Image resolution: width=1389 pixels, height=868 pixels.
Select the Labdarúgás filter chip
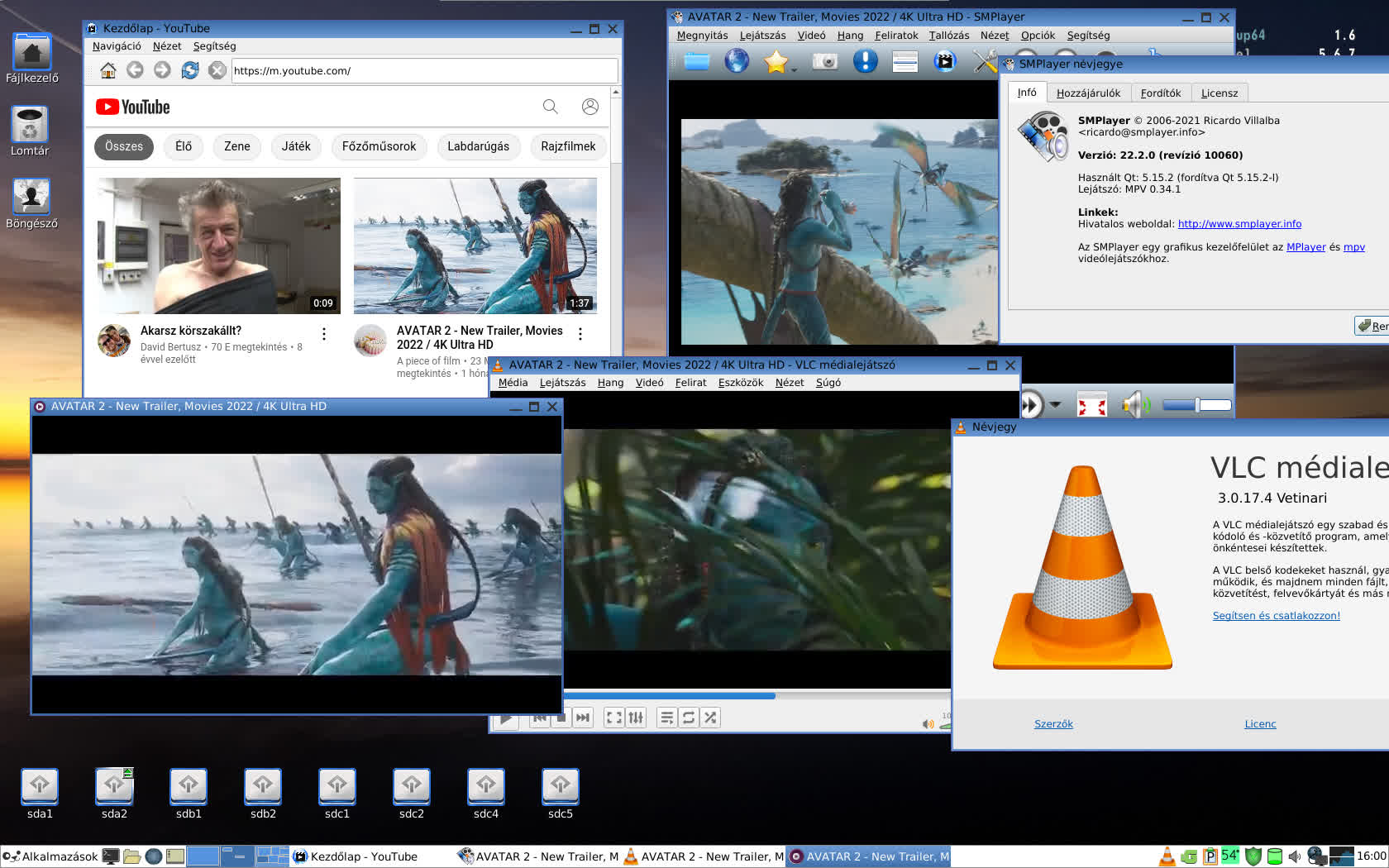(x=479, y=146)
